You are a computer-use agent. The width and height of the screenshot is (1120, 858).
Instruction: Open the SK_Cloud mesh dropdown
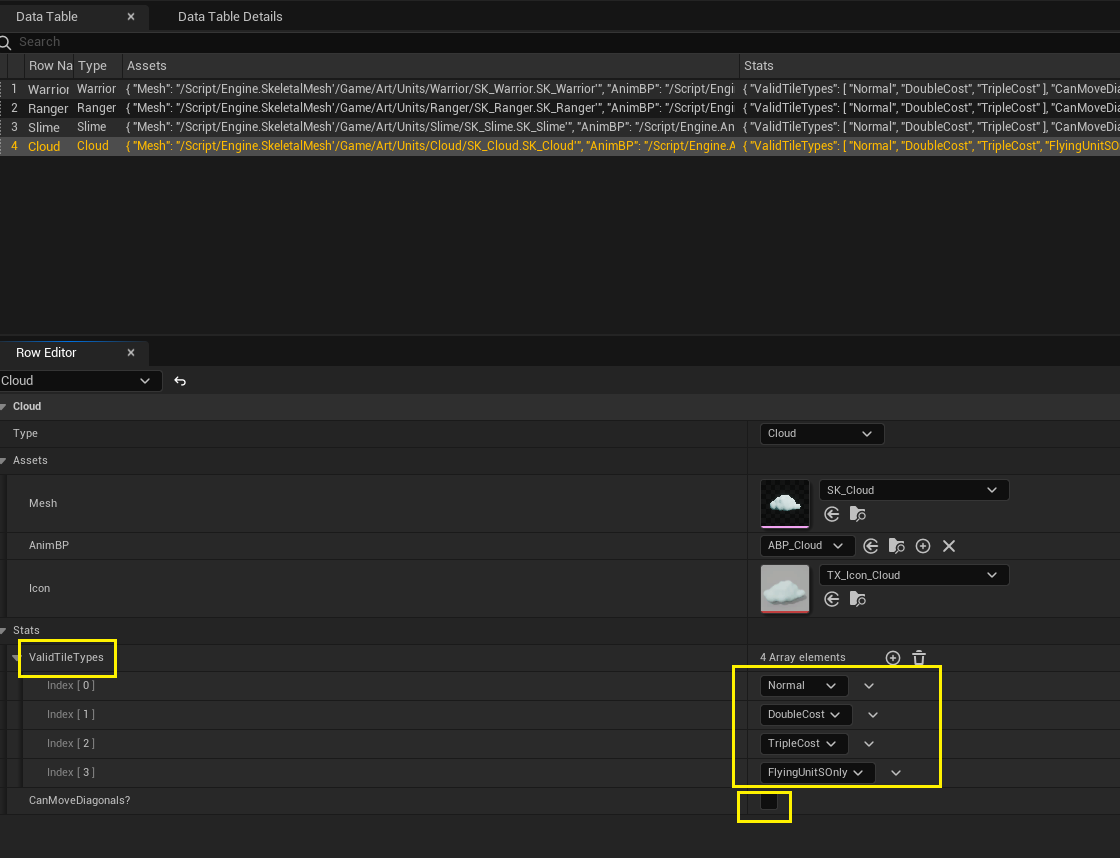(914, 490)
